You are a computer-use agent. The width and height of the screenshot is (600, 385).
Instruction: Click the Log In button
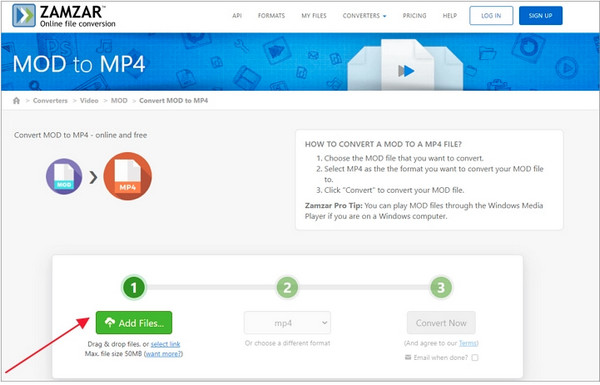(491, 16)
